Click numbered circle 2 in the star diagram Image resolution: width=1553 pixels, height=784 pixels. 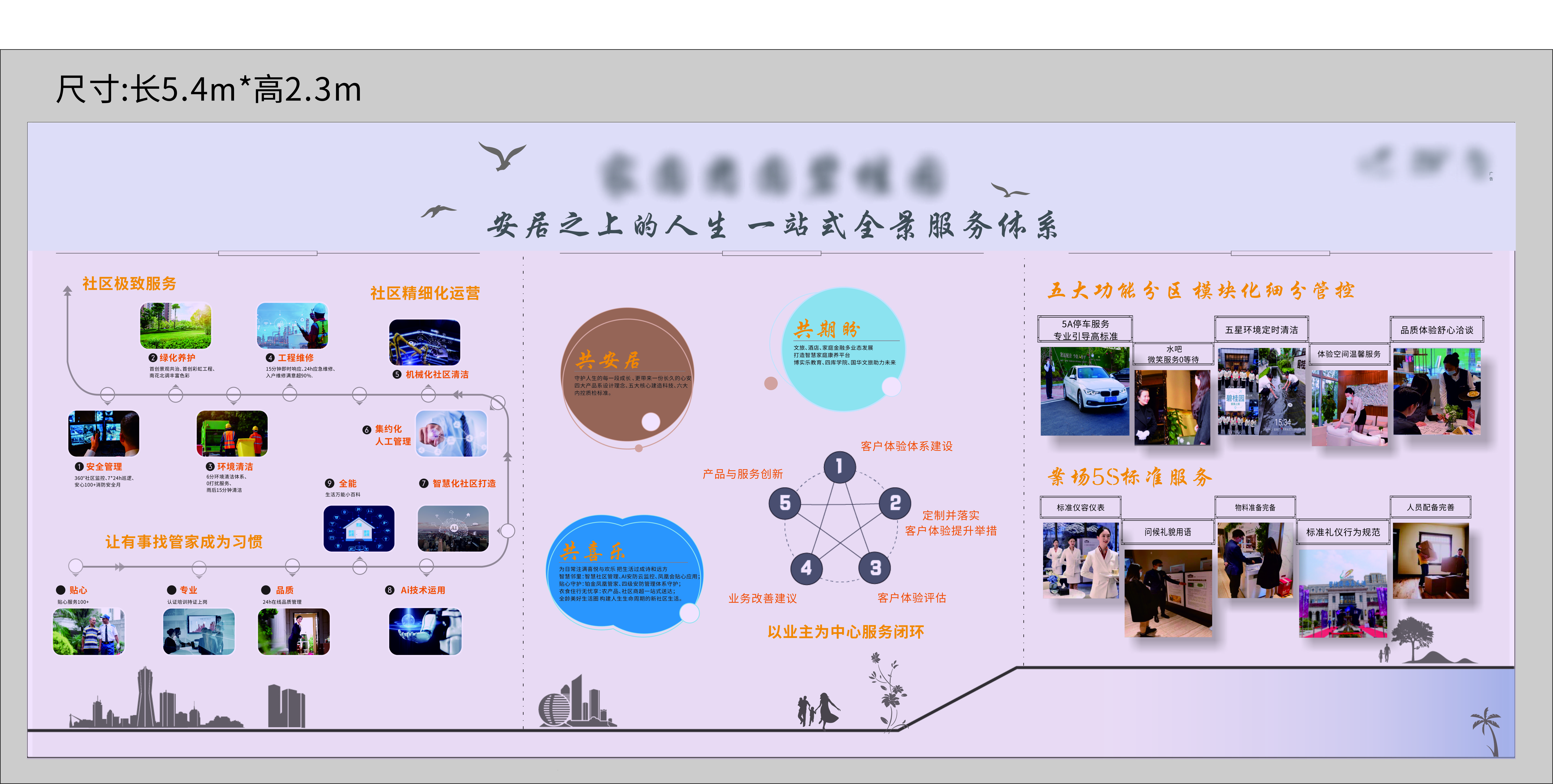click(x=895, y=503)
